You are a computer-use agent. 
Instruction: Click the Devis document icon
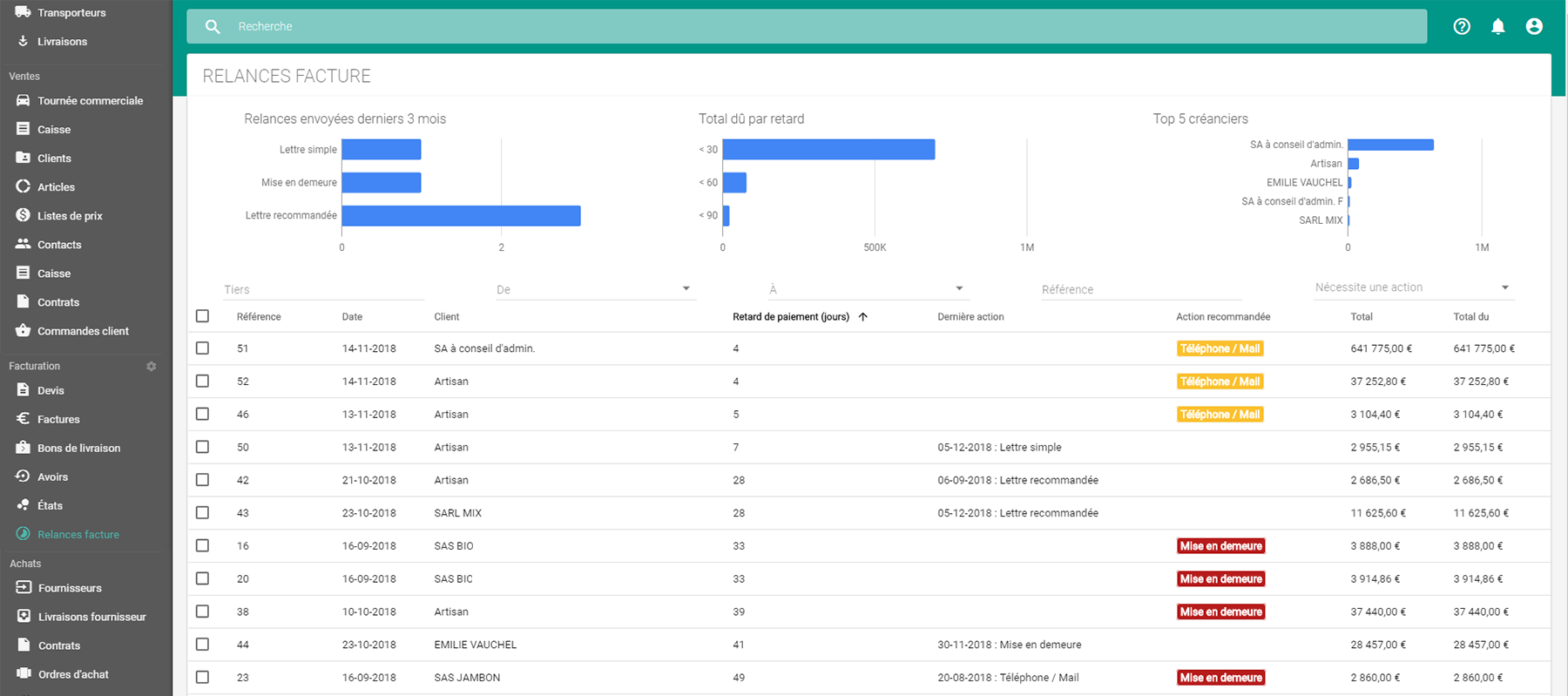23,390
